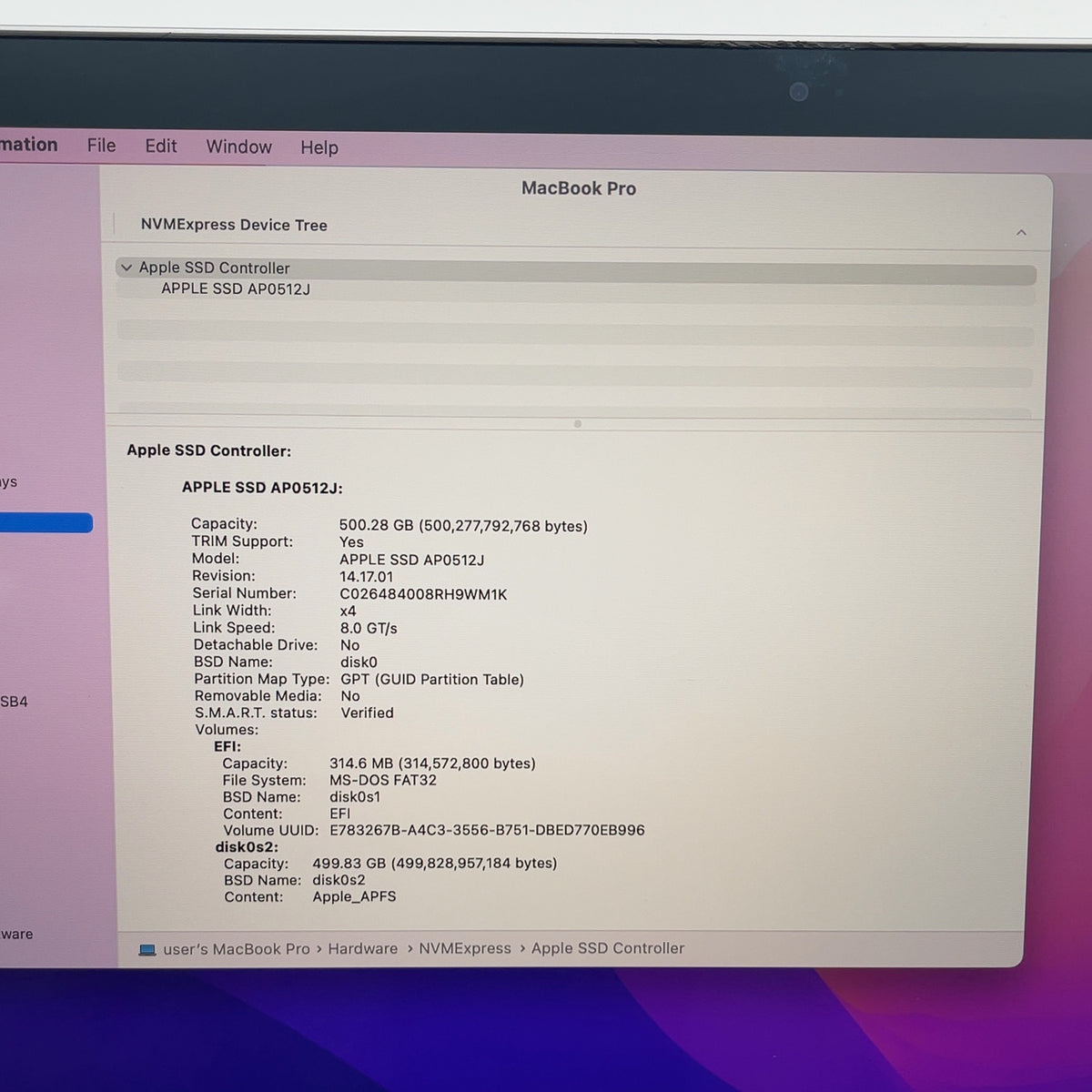Click the NVMExpress Device Tree column header
The height and width of the screenshot is (1092, 1092).
pyautogui.click(x=234, y=225)
